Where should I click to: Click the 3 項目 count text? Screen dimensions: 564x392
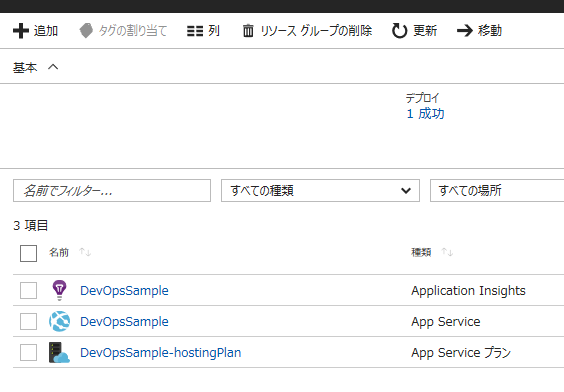point(31,225)
